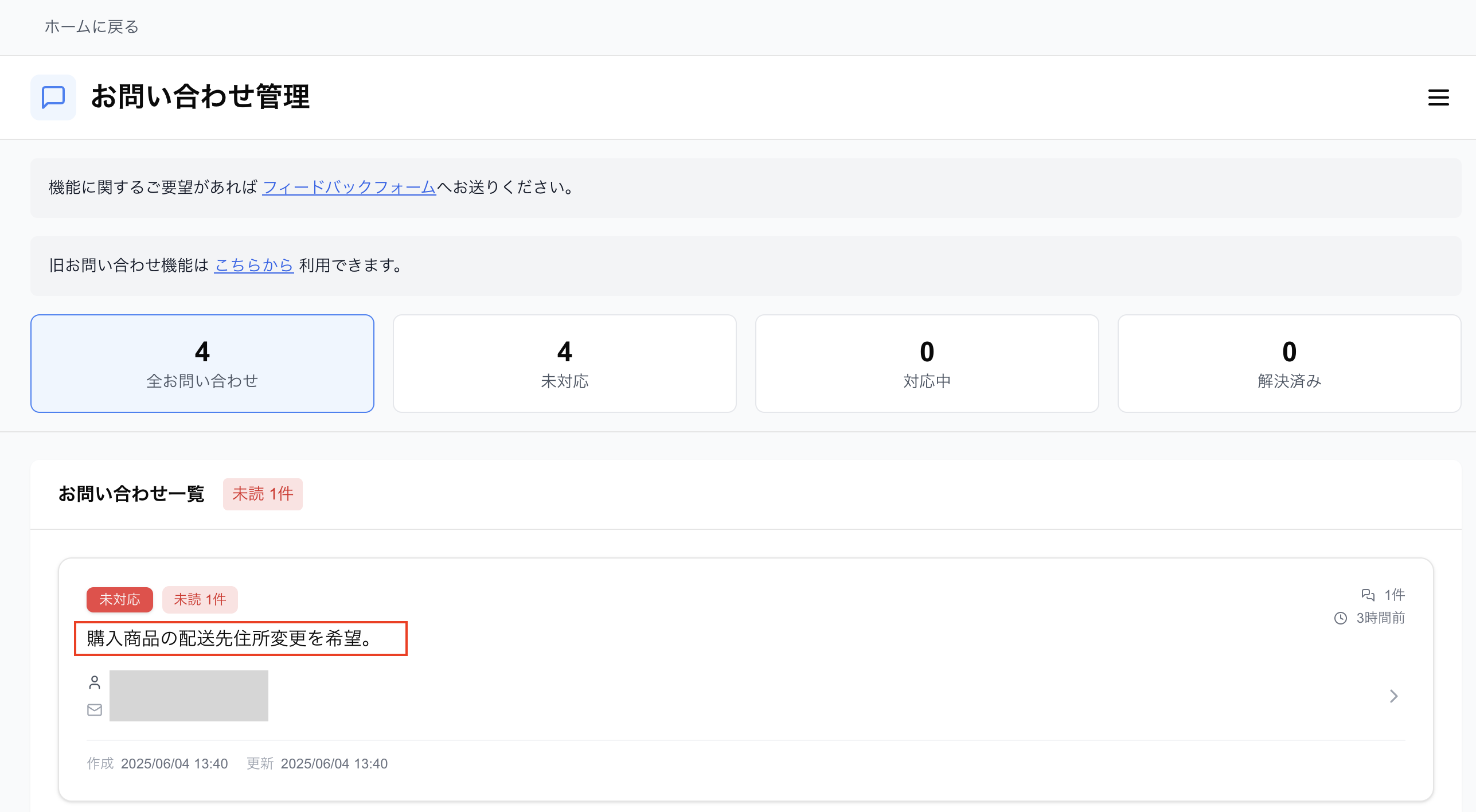1476x812 pixels.
Task: Click the message count icon beside 1件
Action: 1368,595
